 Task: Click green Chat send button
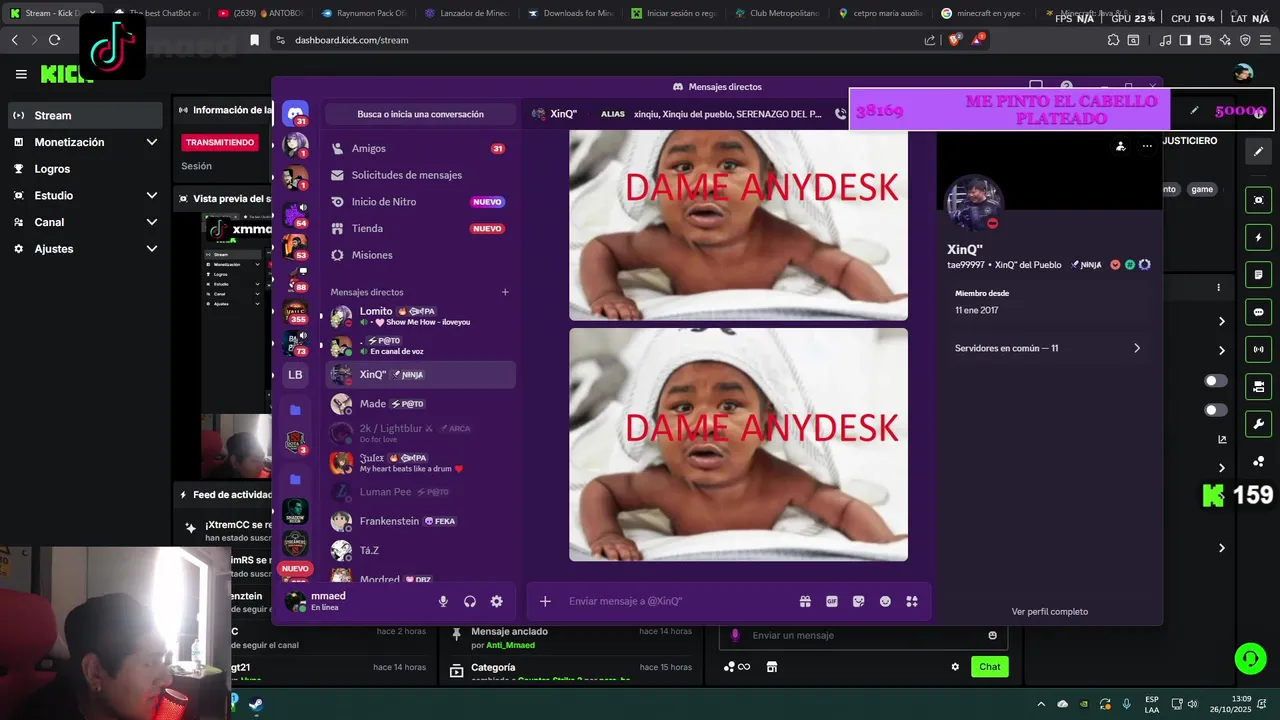point(989,667)
